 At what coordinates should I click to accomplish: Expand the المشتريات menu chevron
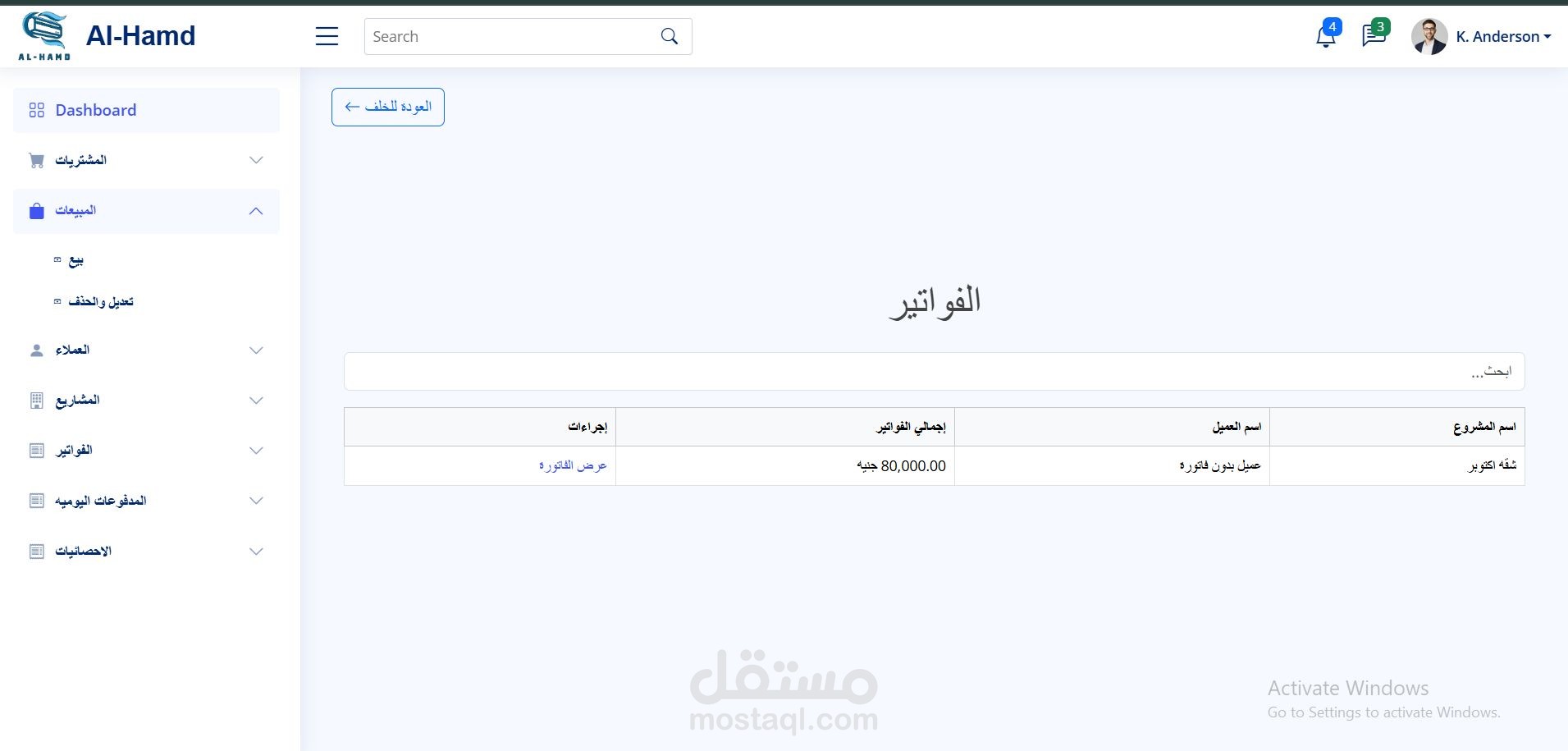point(256,160)
